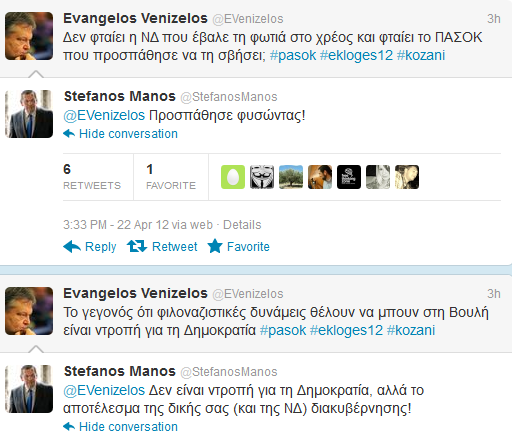Open the green egg avatar retweeter profile
This screenshot has width=512, height=445.
(x=233, y=177)
